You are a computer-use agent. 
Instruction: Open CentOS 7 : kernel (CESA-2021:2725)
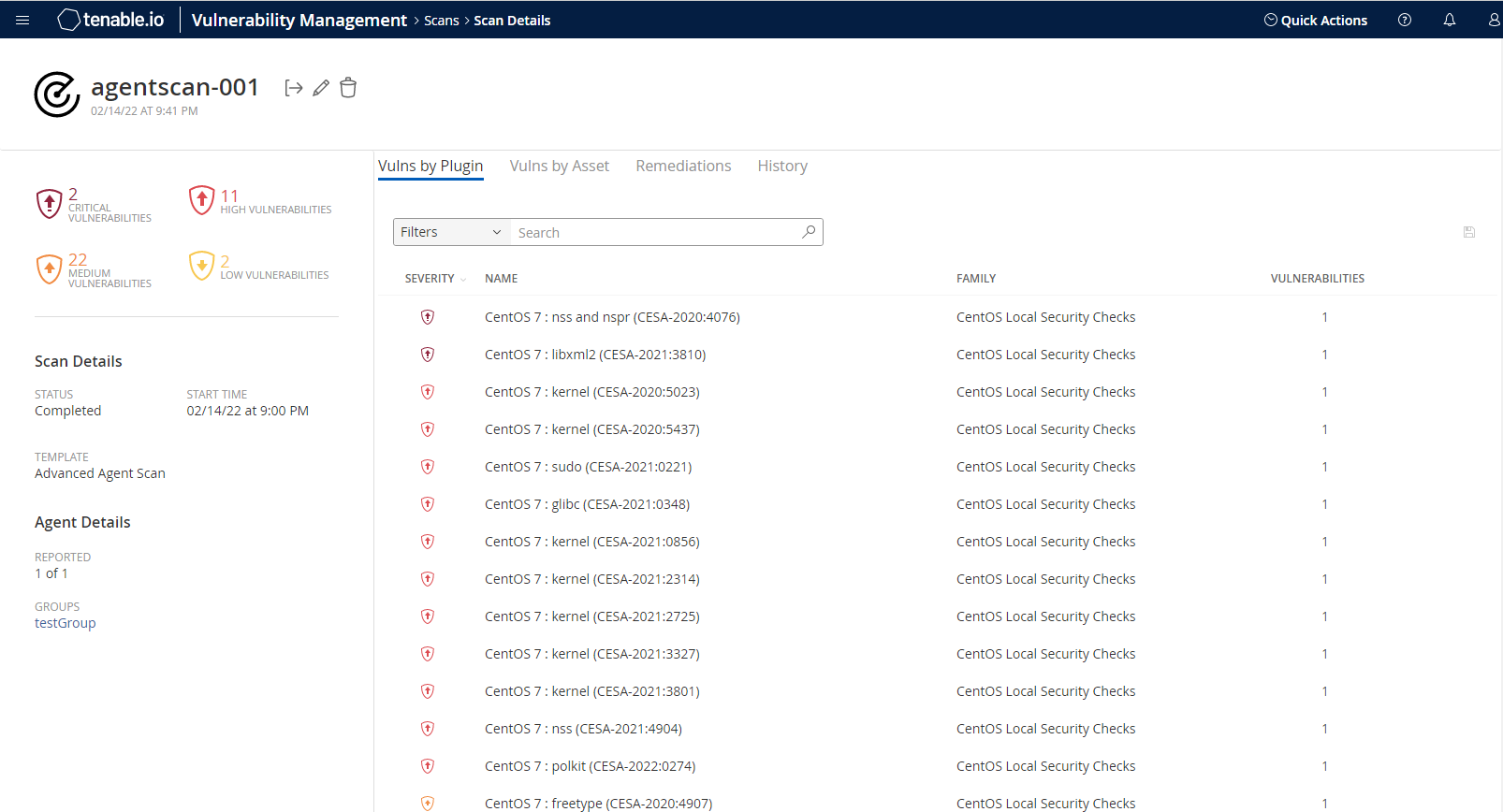(x=592, y=616)
